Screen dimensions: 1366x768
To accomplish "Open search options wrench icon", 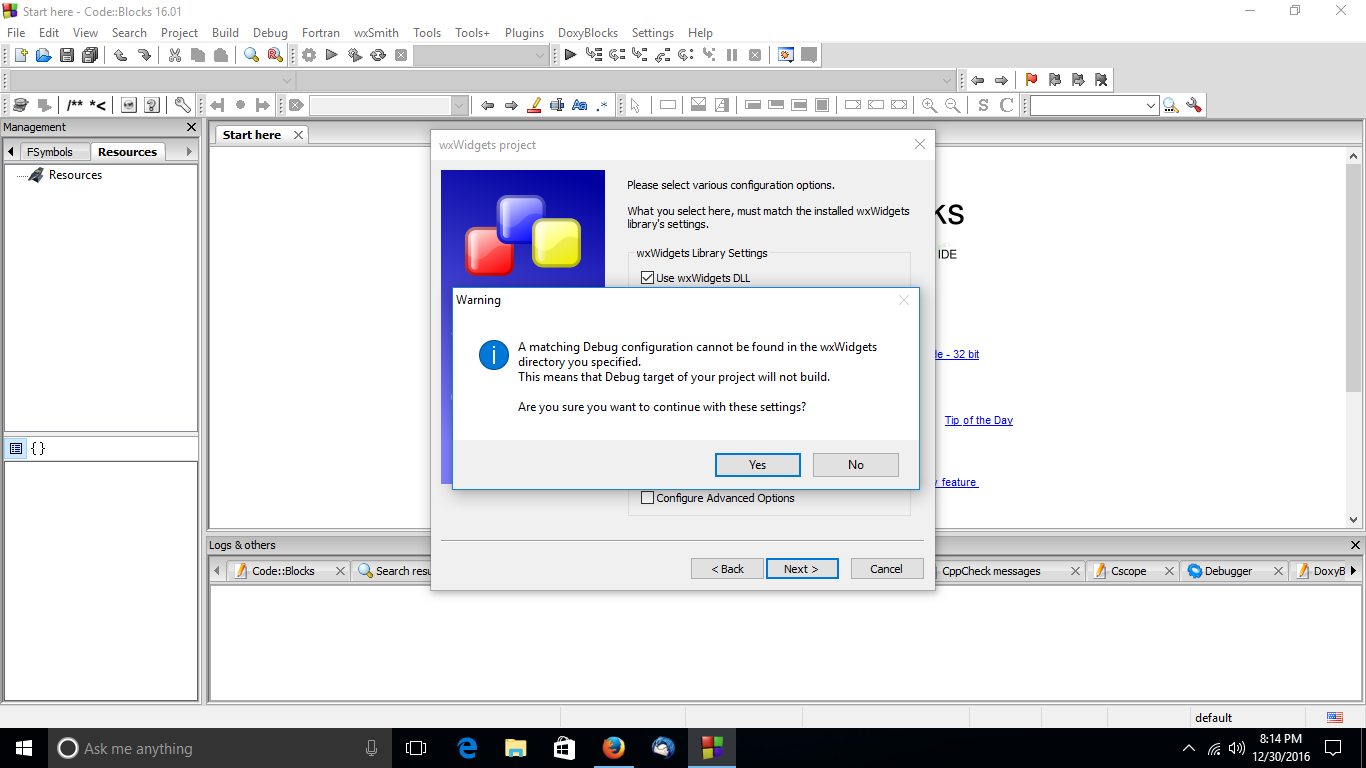I will (x=1193, y=105).
